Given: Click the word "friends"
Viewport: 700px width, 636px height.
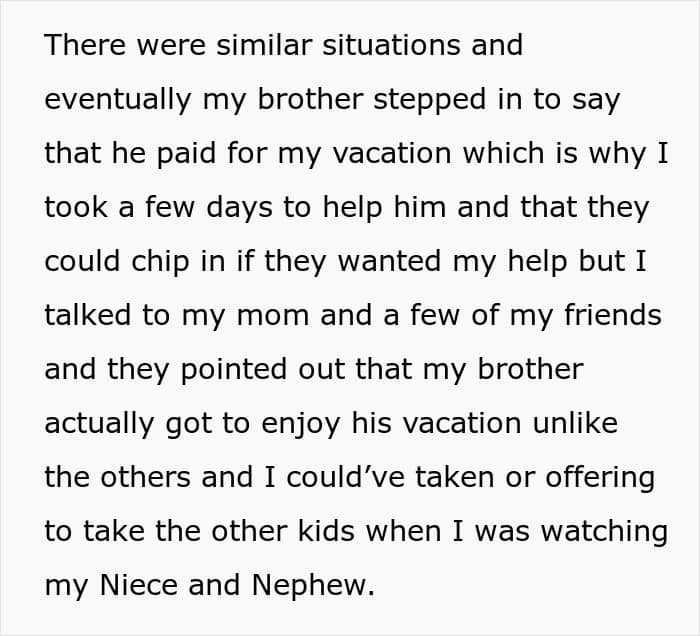Looking at the screenshot, I should 613,315.
